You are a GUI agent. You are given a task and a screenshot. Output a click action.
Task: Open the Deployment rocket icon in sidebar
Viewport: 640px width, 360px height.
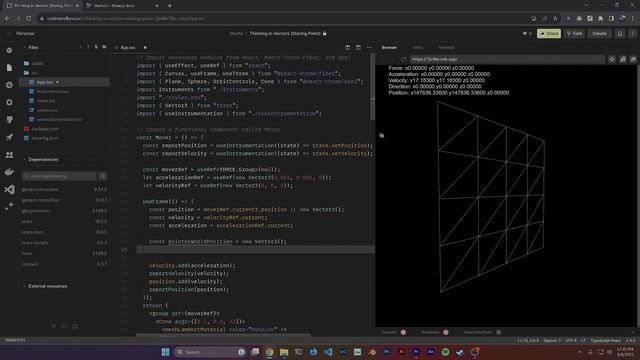point(9,137)
